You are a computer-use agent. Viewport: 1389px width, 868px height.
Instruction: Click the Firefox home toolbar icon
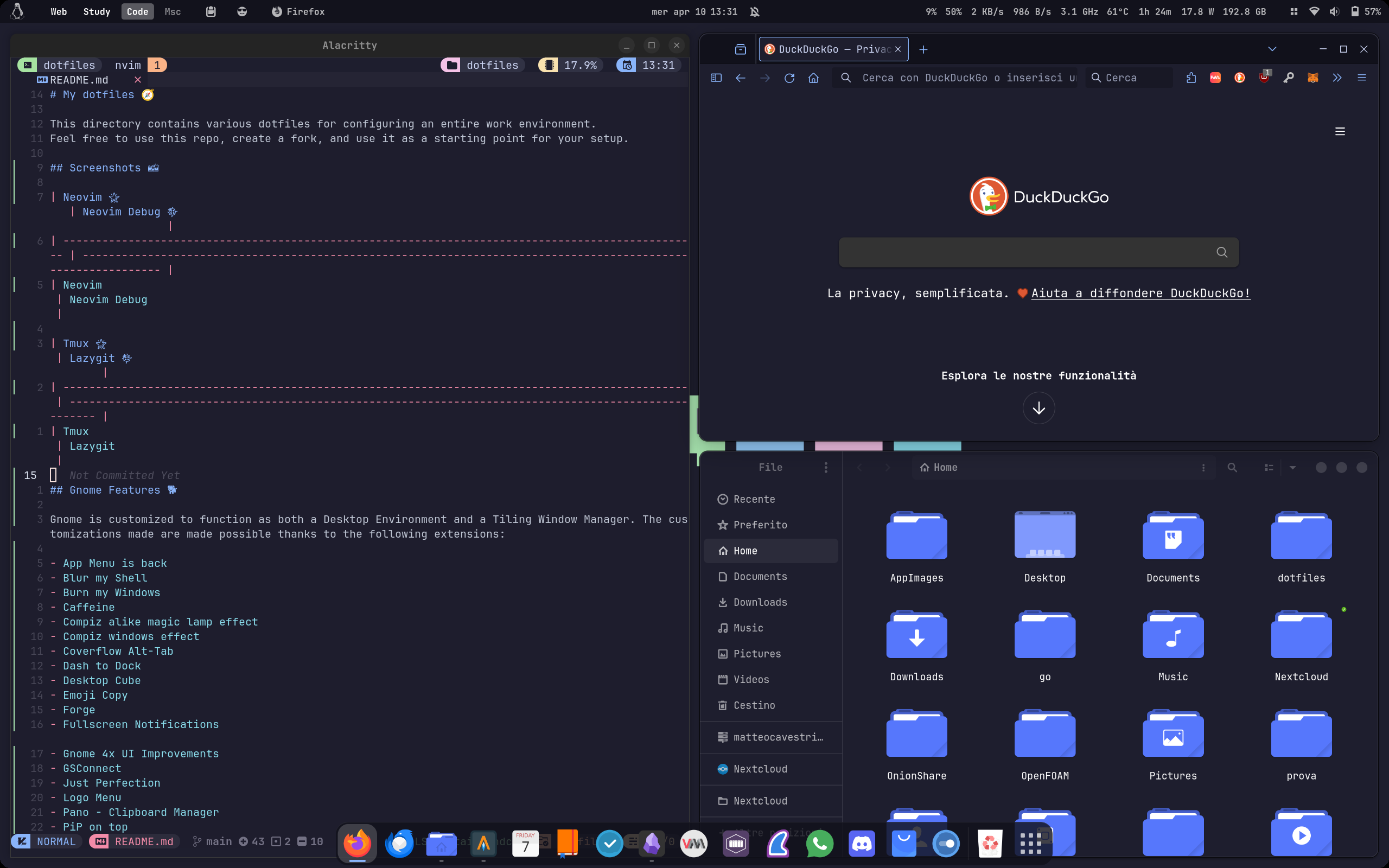pyautogui.click(x=813, y=78)
